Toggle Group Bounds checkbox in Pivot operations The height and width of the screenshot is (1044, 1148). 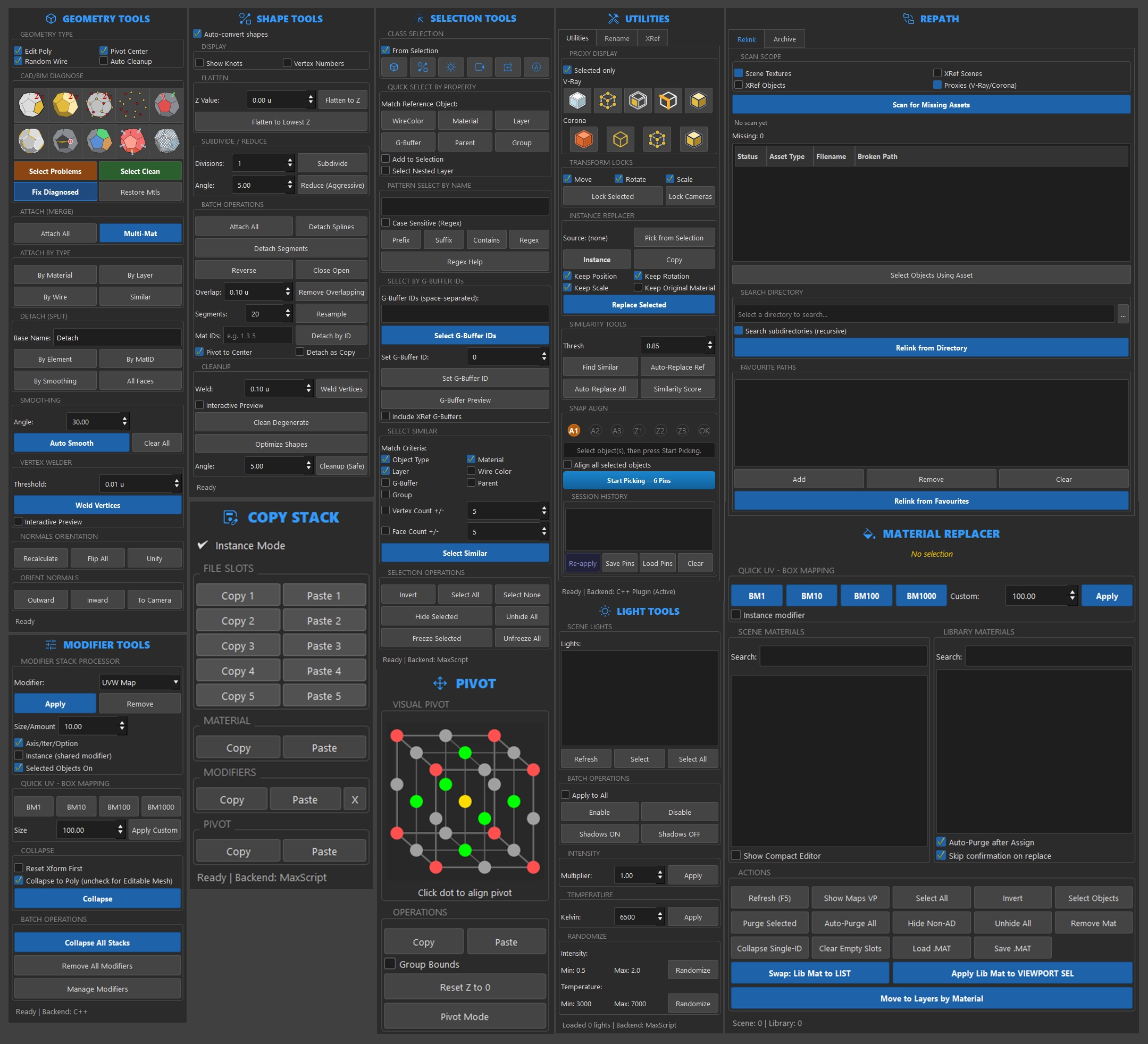pos(390,964)
